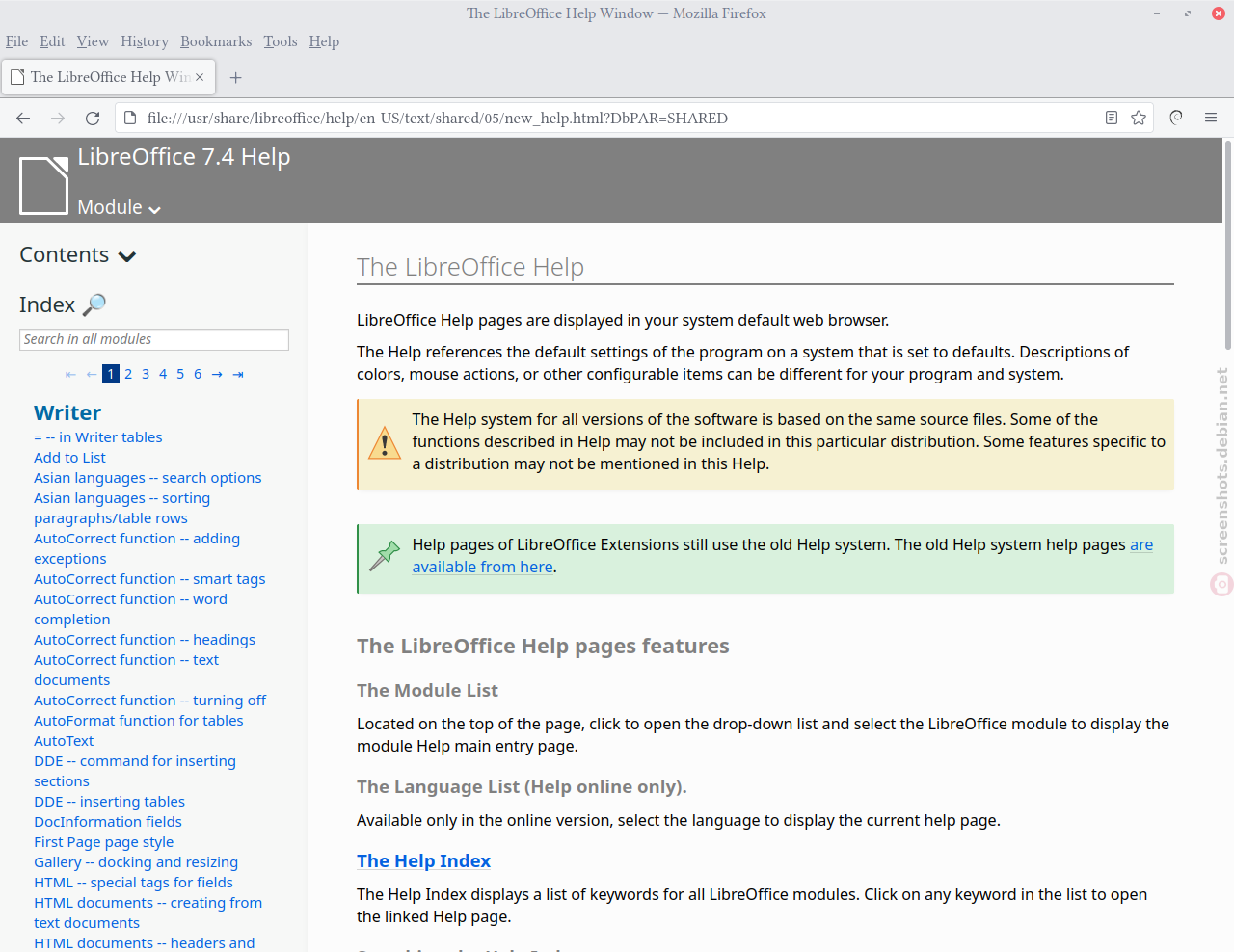
Task: Click 'The LibreOffice Help pages features' heading
Action: coord(543,646)
